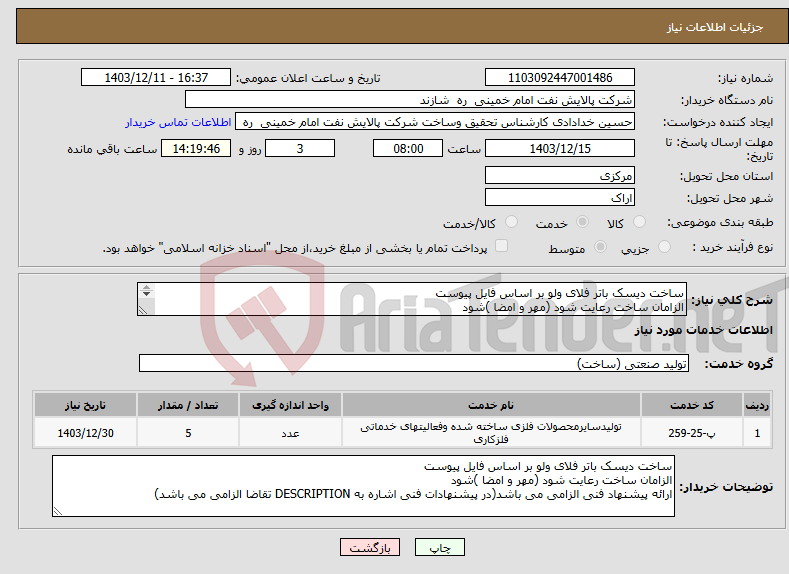The image size is (789, 574).
Task: Select the کالا radio button
Action: (x=639, y=222)
